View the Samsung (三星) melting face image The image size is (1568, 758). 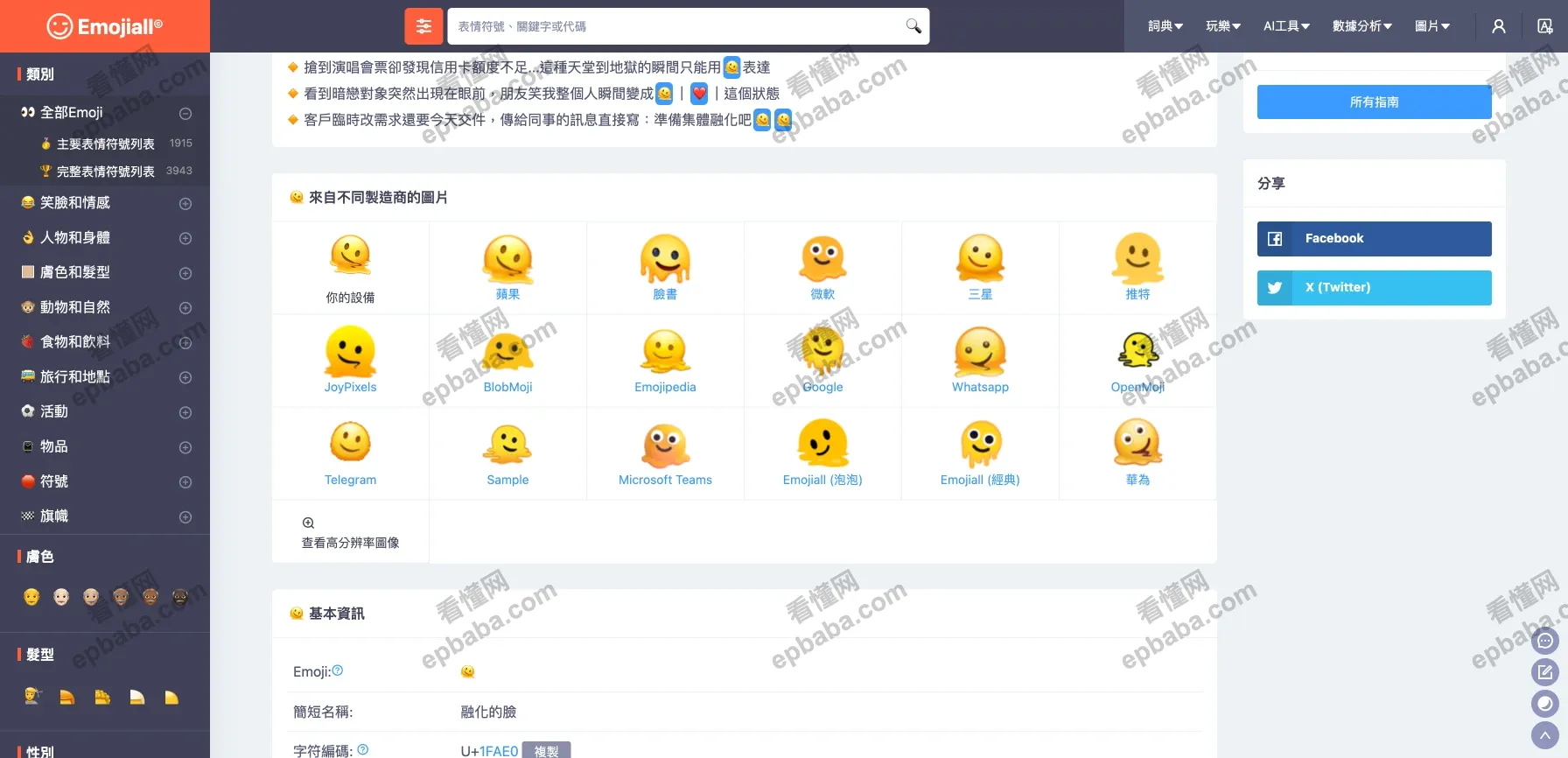coord(980,259)
